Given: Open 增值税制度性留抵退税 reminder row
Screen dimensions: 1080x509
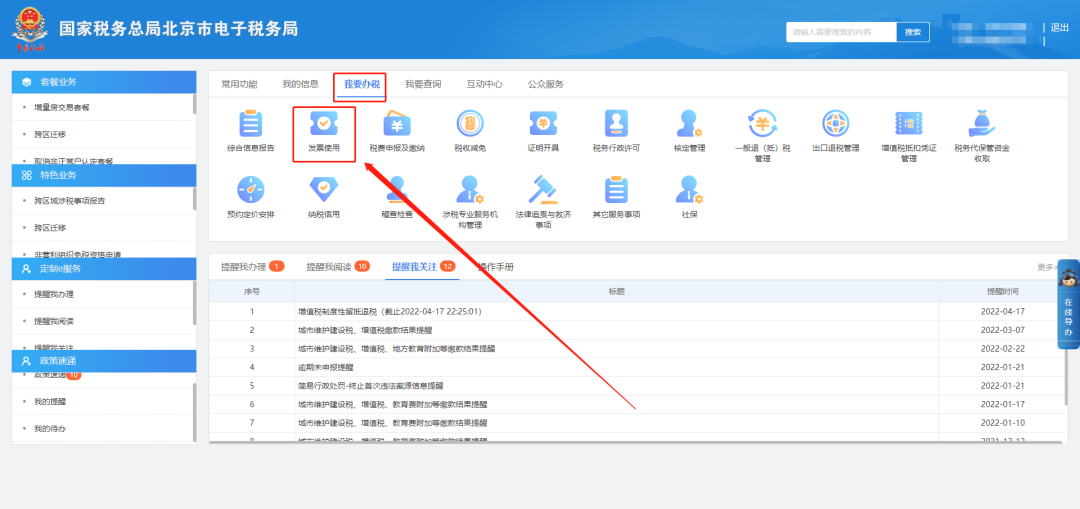Looking at the screenshot, I should 390,312.
